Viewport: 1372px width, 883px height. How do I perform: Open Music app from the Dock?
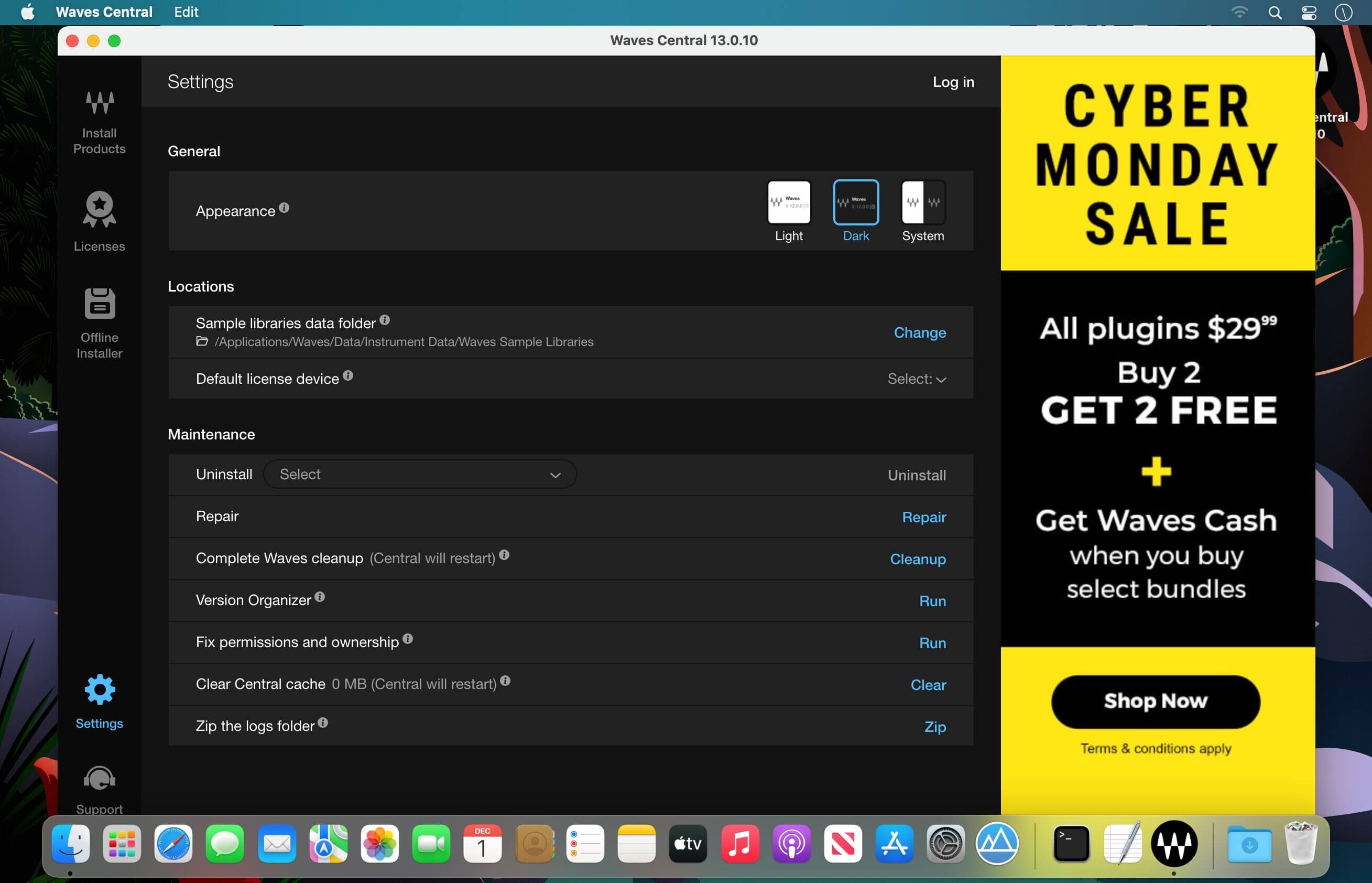[740, 844]
